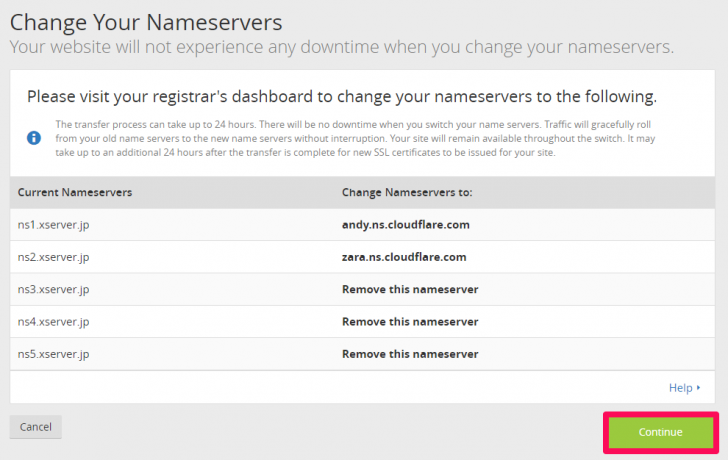The width and height of the screenshot is (728, 460).
Task: Select the ns5.xserver.jp nameserver text
Action: click(53, 354)
